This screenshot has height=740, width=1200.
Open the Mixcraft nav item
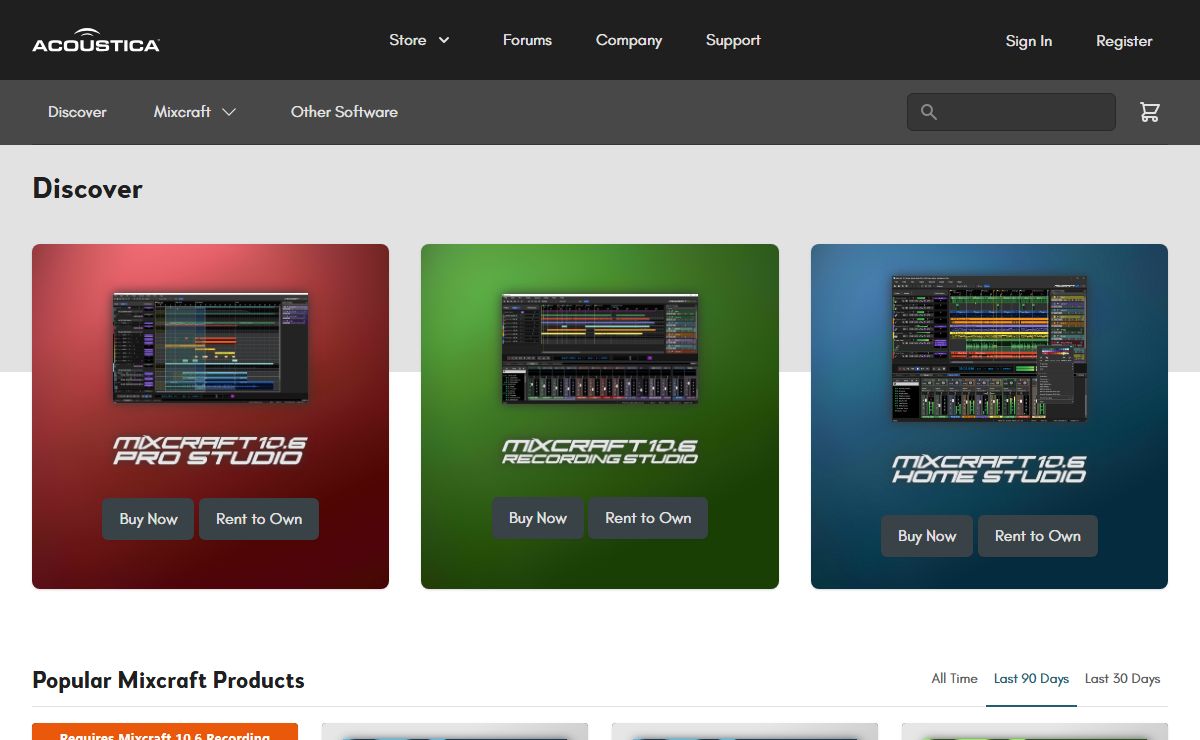pos(182,112)
